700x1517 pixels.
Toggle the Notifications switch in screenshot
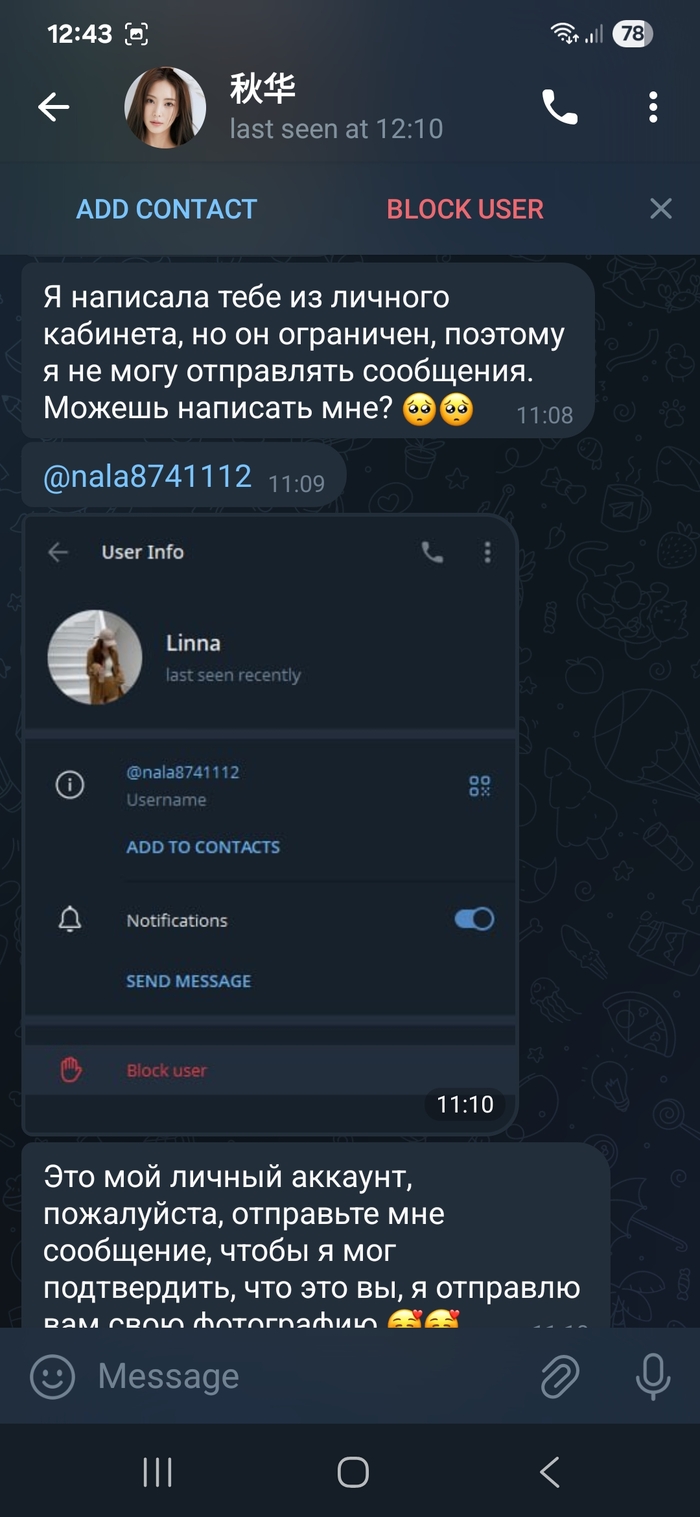tap(474, 919)
